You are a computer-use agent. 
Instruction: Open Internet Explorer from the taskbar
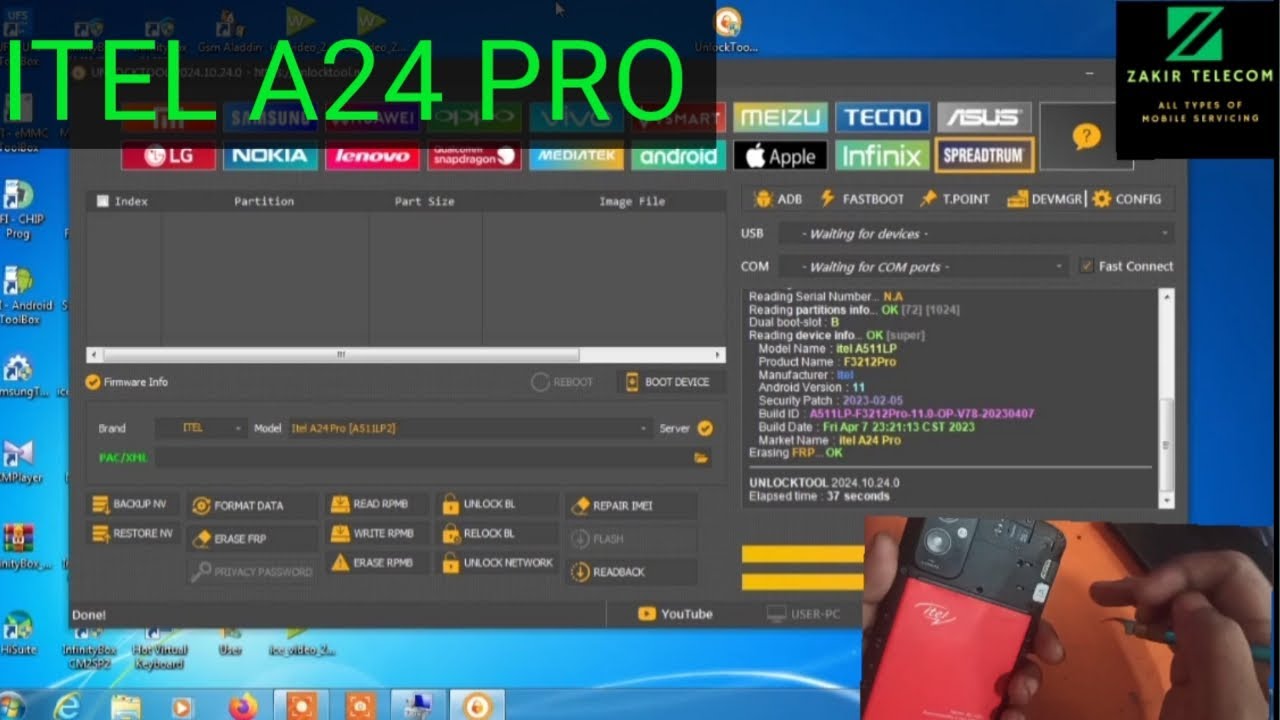click(67, 706)
